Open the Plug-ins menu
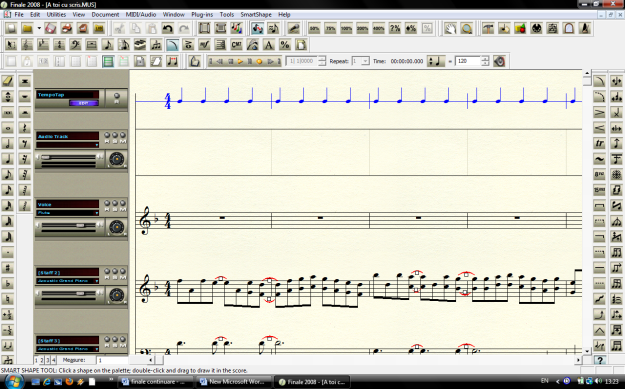 coord(202,14)
